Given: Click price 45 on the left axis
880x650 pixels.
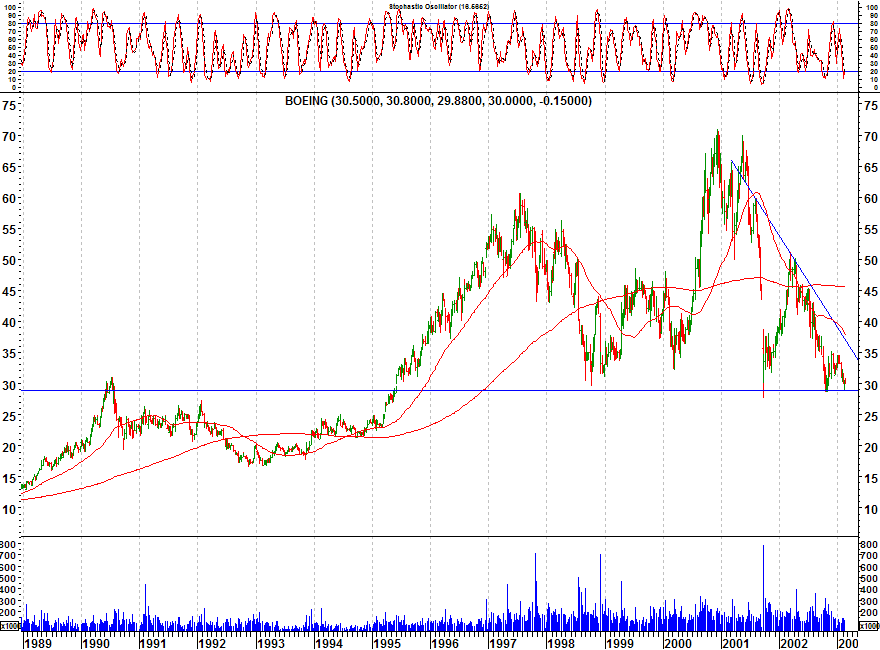Looking at the screenshot, I should [x=8, y=292].
